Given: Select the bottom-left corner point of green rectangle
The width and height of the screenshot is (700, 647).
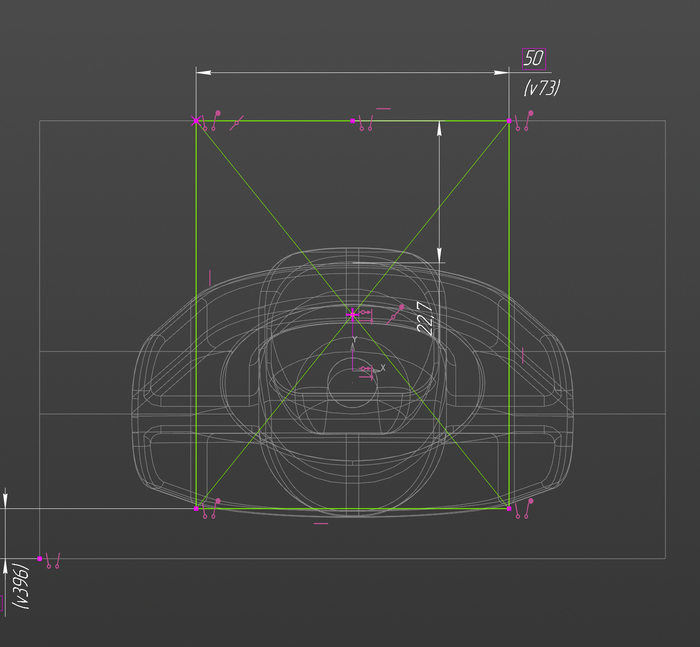Looking at the screenshot, I should (x=196, y=508).
